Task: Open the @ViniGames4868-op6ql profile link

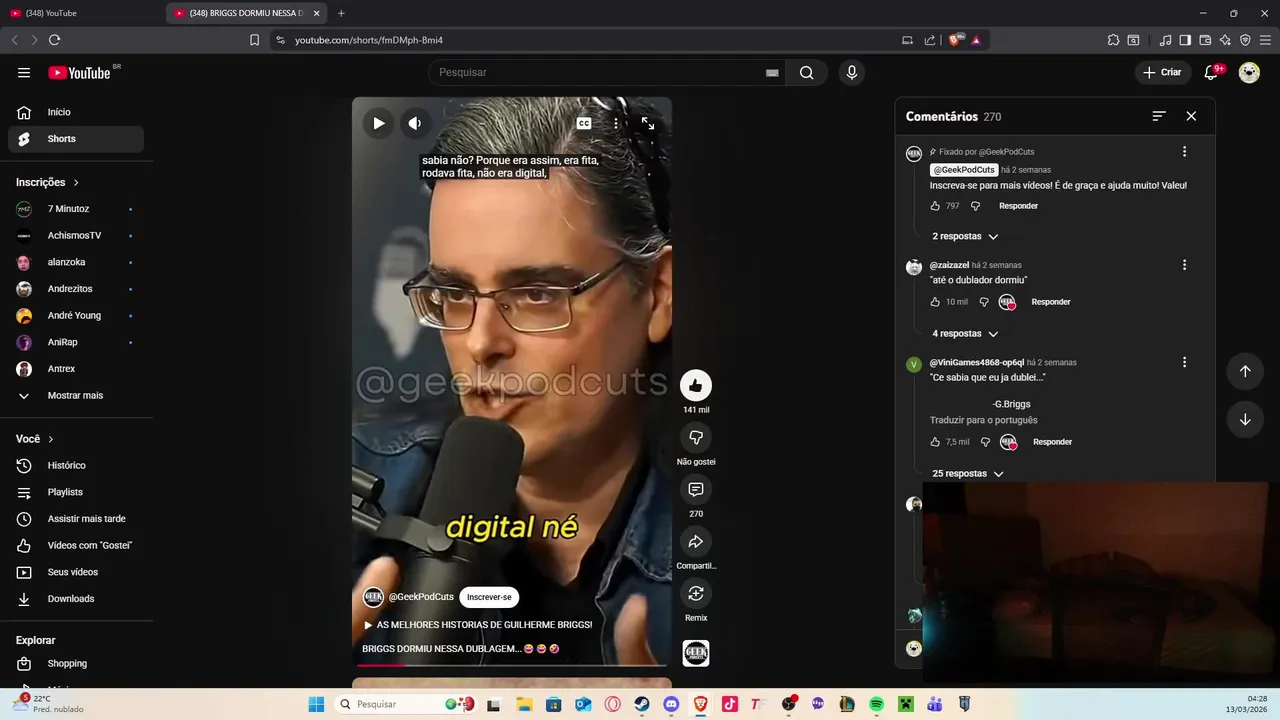Action: coord(977,362)
